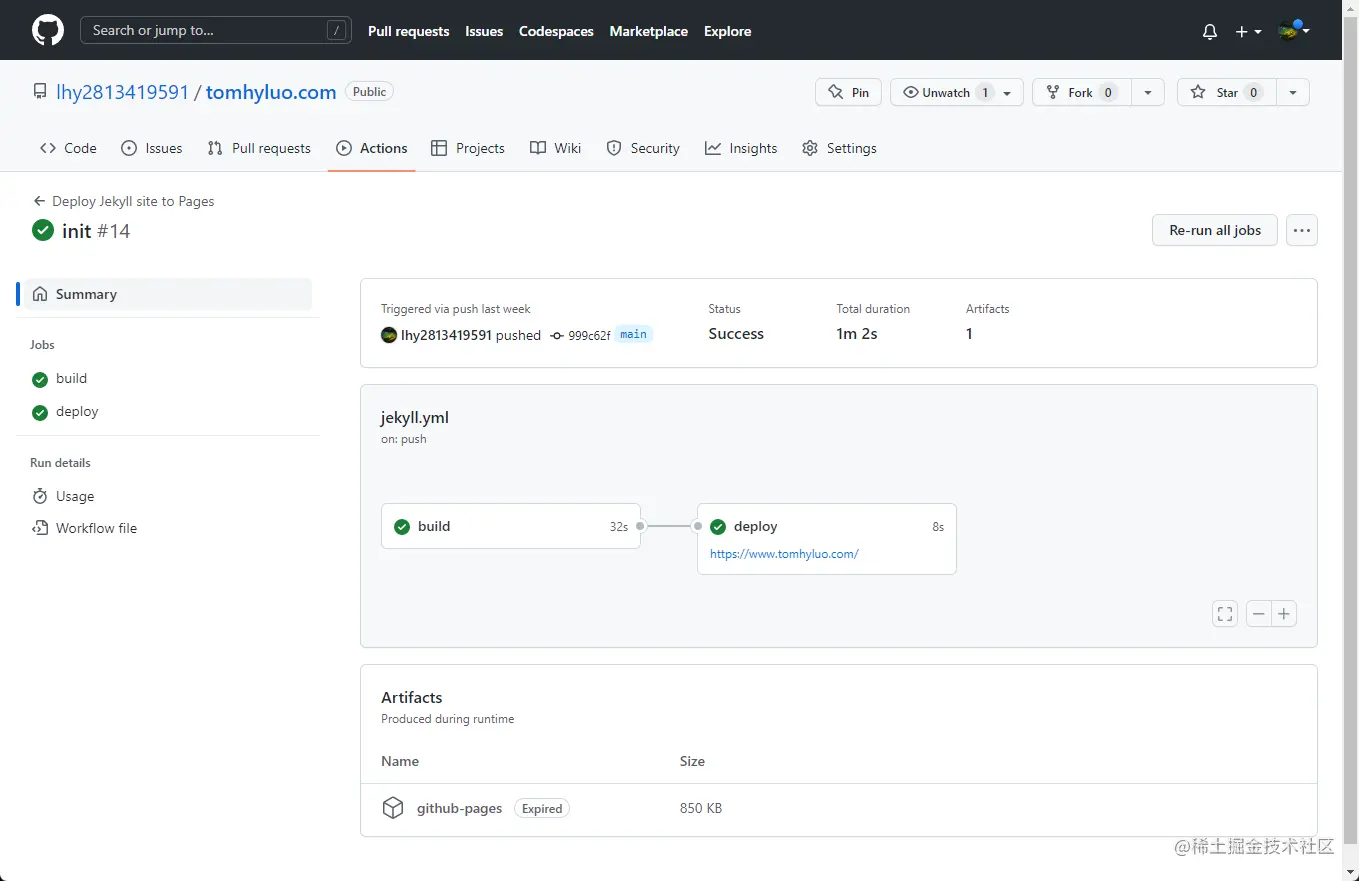
Task: Open the deploy job node in graph
Action: [x=827, y=539]
